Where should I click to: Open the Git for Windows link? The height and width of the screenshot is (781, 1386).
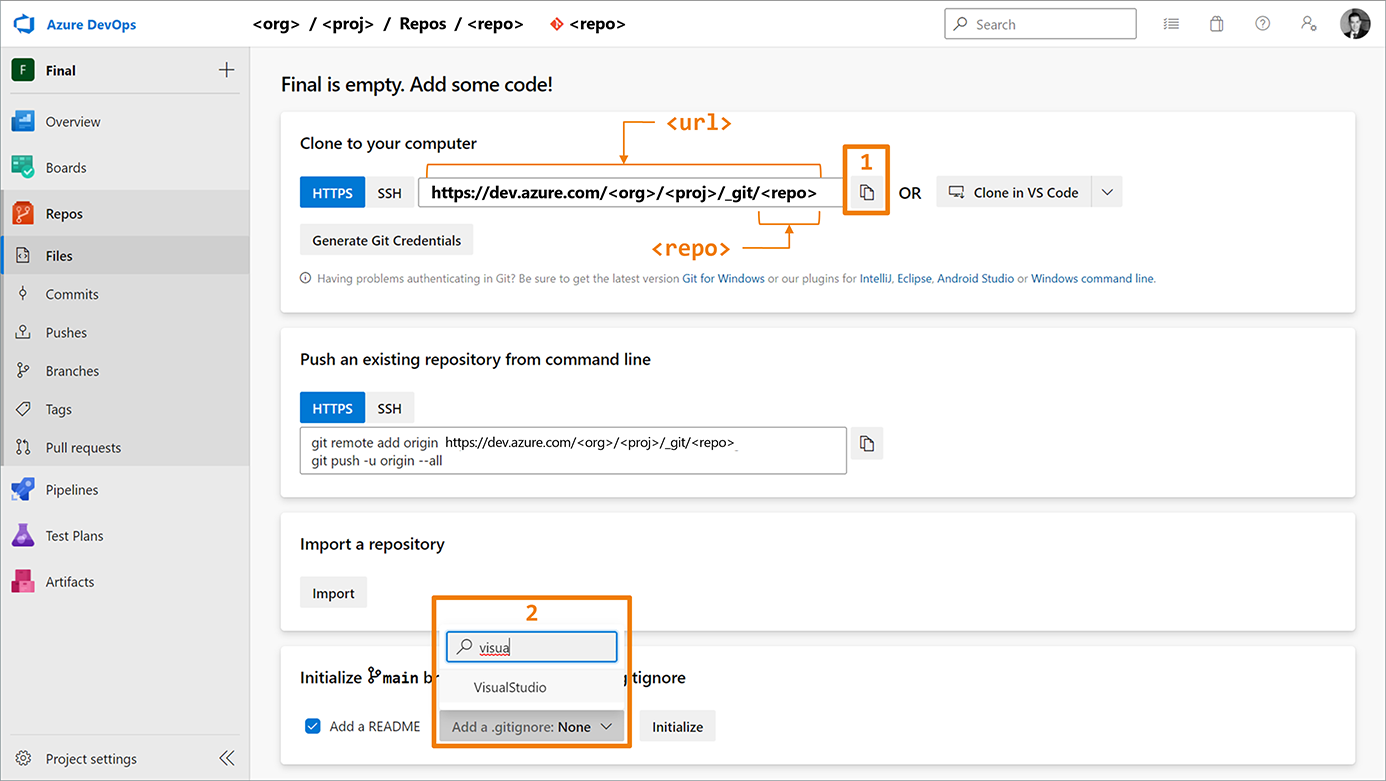[x=723, y=279]
